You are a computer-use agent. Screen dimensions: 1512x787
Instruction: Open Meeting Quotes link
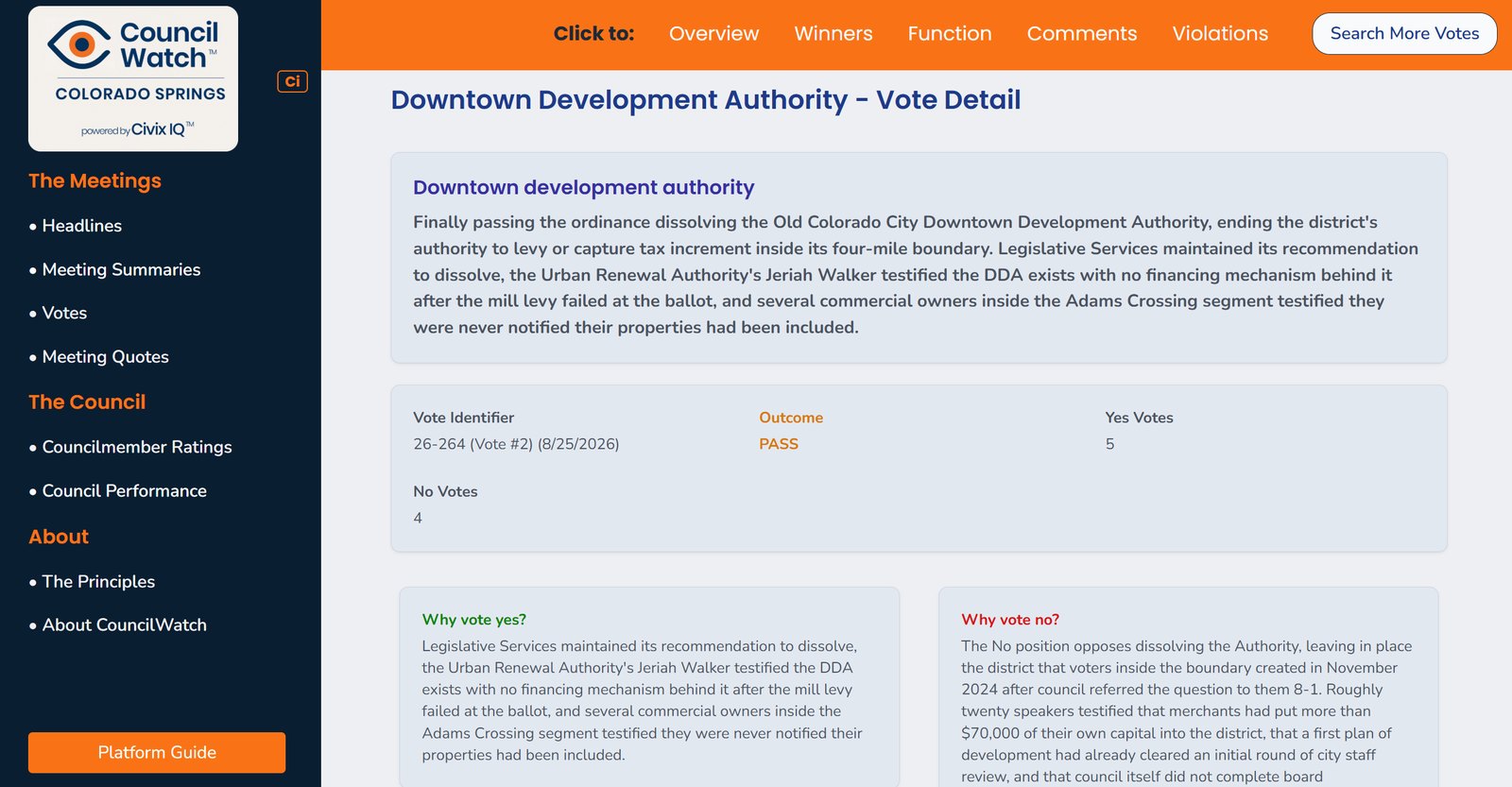tap(105, 357)
